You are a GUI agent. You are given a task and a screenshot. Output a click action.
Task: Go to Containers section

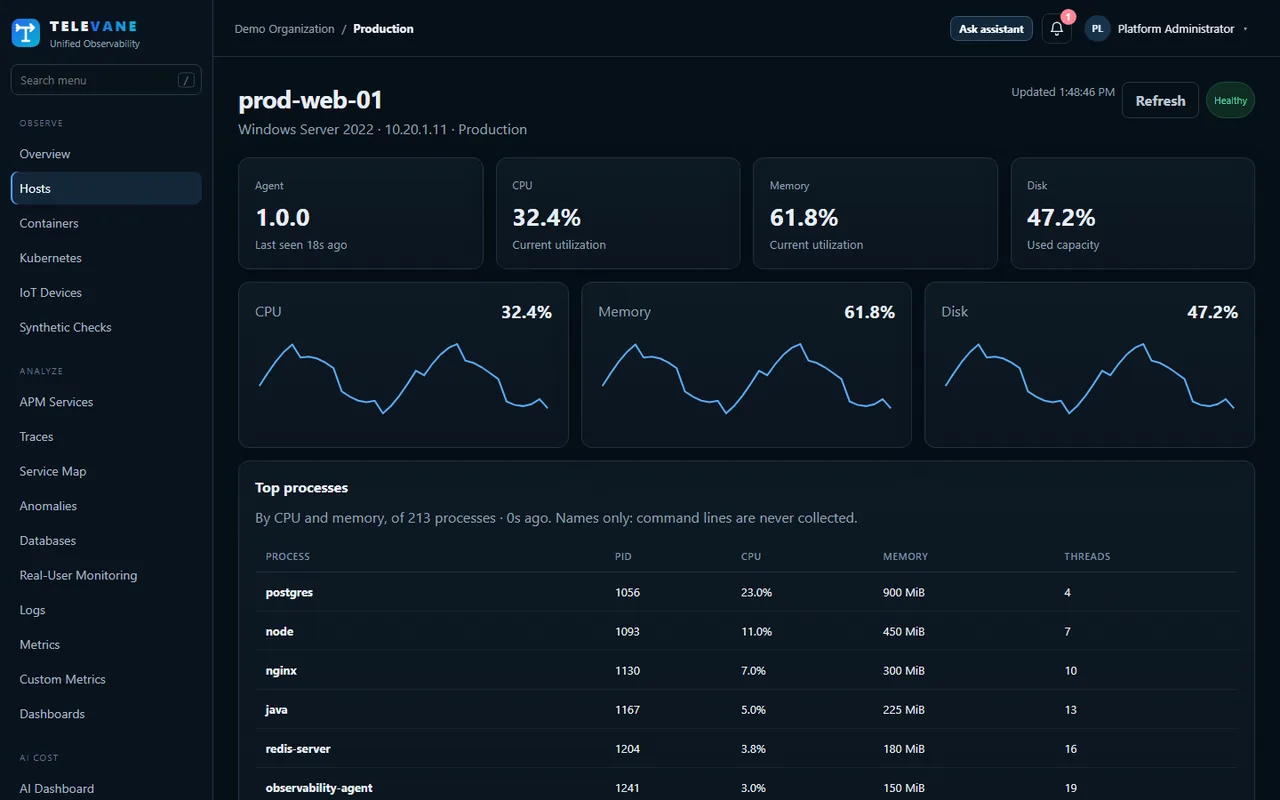tap(106, 223)
